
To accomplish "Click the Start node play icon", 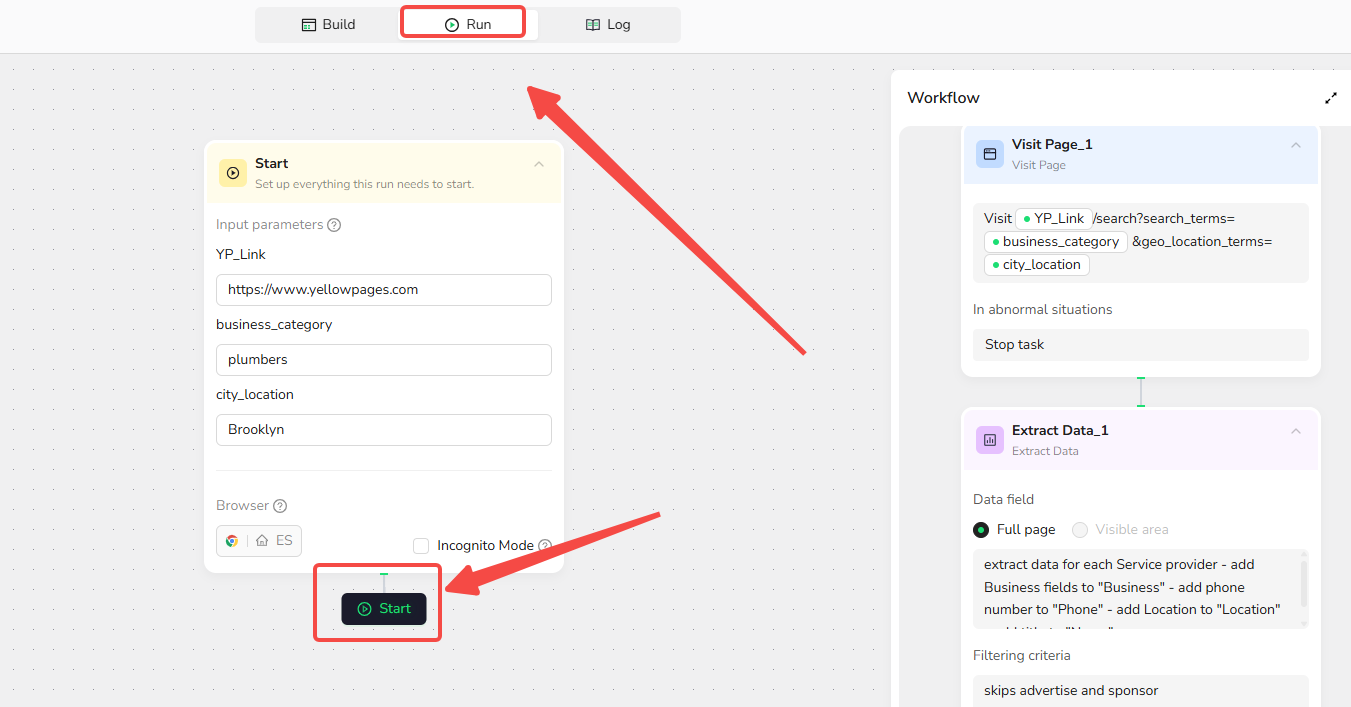I will [233, 173].
